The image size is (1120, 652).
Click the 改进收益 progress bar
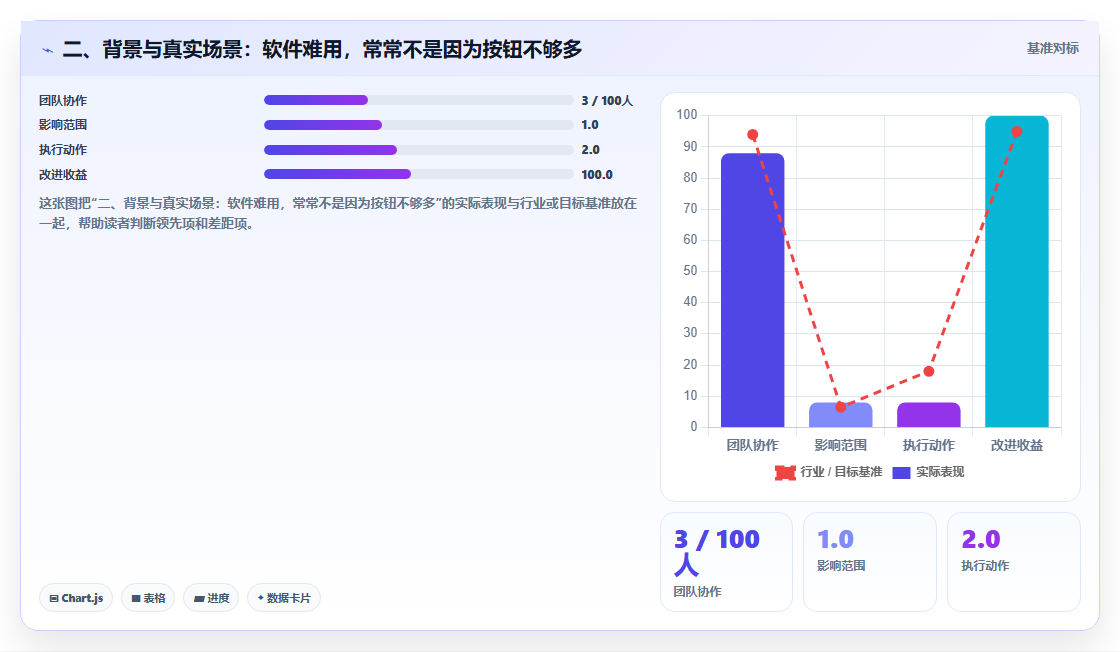click(419, 174)
